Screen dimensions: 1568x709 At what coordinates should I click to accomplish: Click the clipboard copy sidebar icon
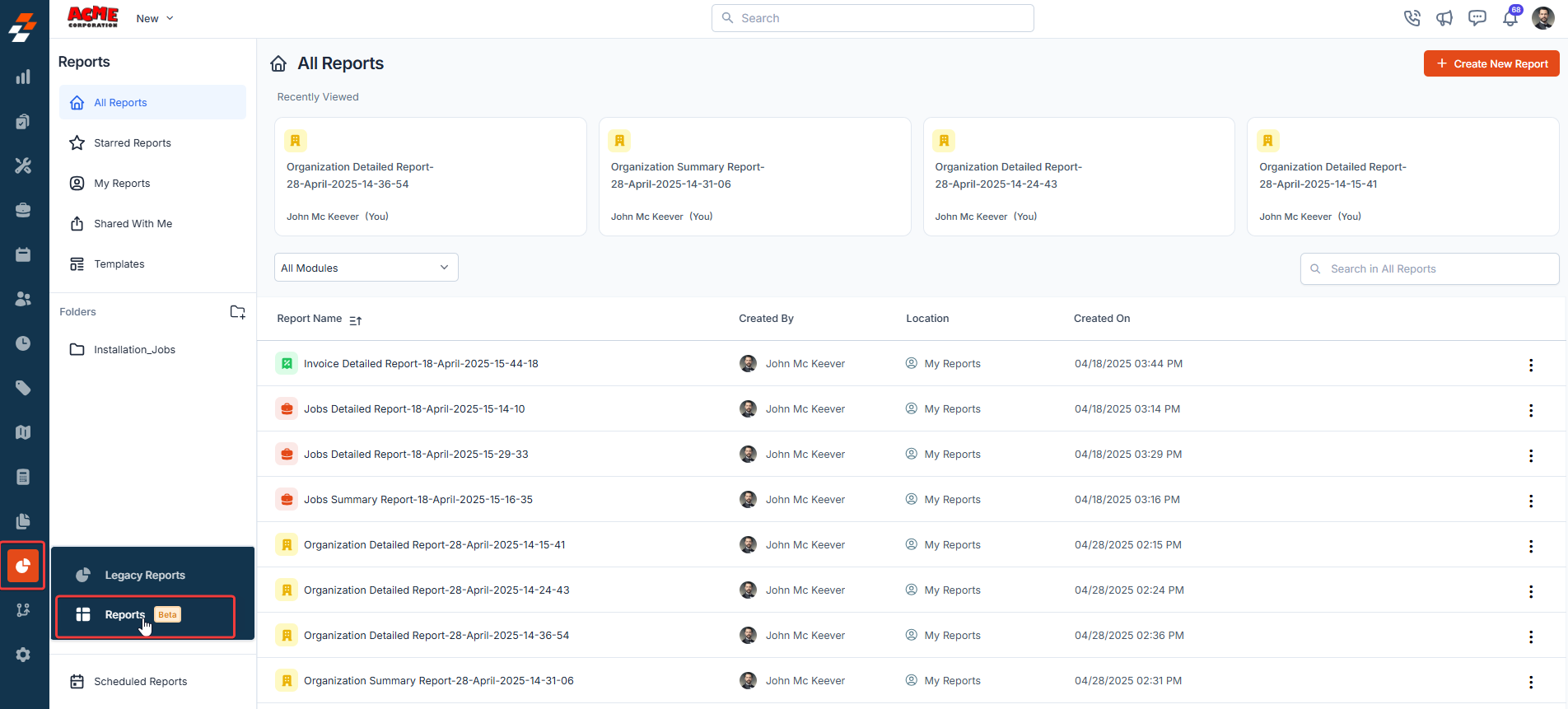coord(23,121)
